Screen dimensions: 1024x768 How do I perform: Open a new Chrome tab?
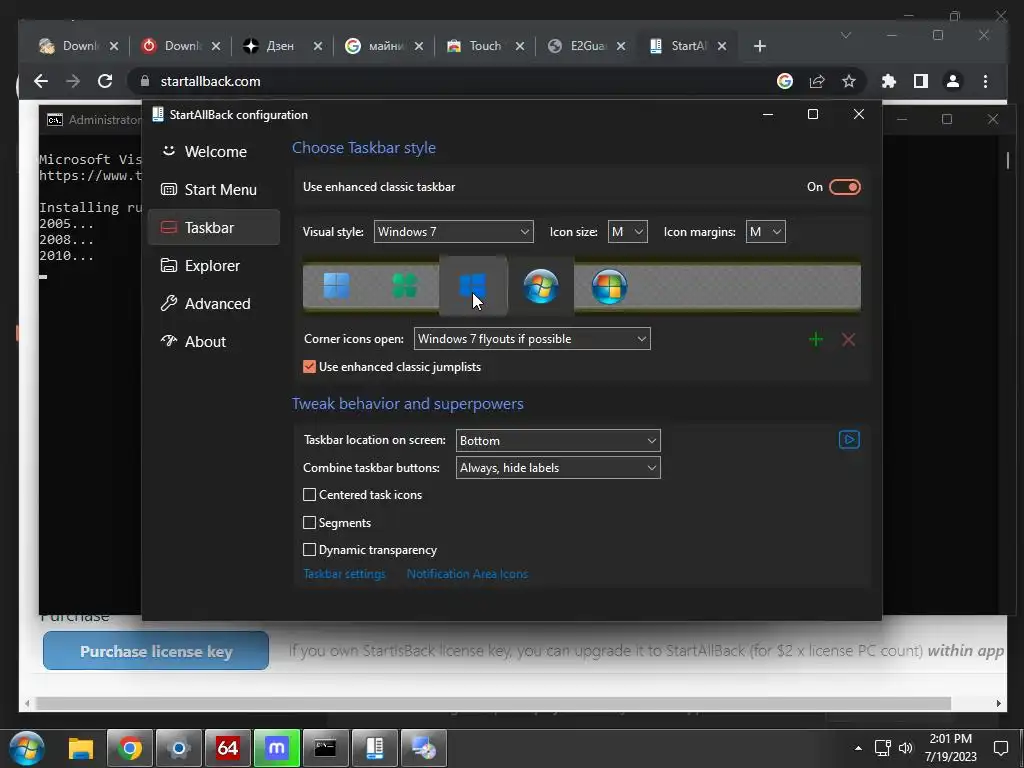pyautogui.click(x=760, y=46)
